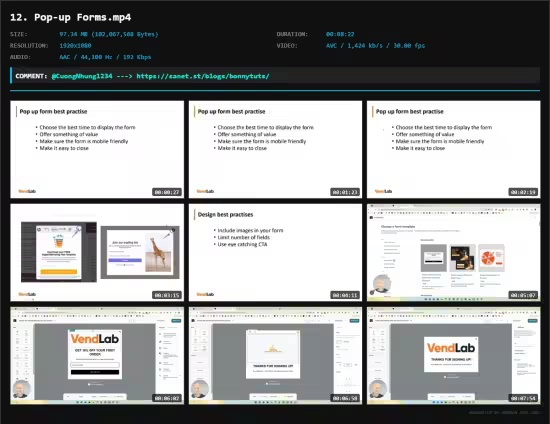
Task: Select the file title 12. Pop-up Forms.mp4
Action: 71,17
